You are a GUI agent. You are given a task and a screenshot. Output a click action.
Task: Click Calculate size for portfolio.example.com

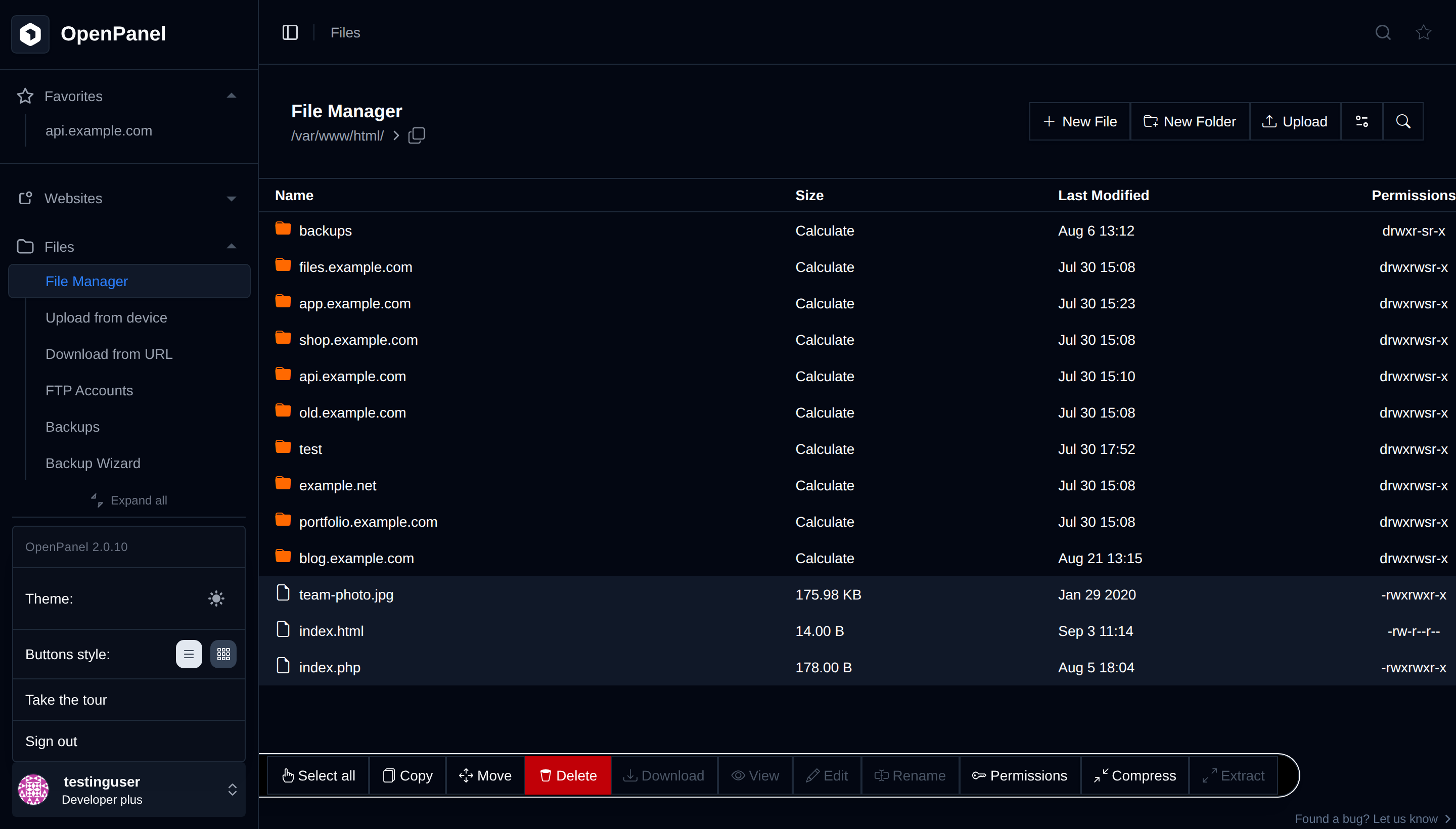[x=825, y=522]
